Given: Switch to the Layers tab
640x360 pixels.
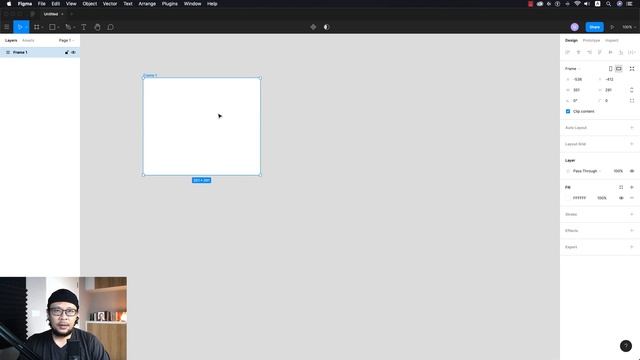Looking at the screenshot, I should [x=11, y=40].
